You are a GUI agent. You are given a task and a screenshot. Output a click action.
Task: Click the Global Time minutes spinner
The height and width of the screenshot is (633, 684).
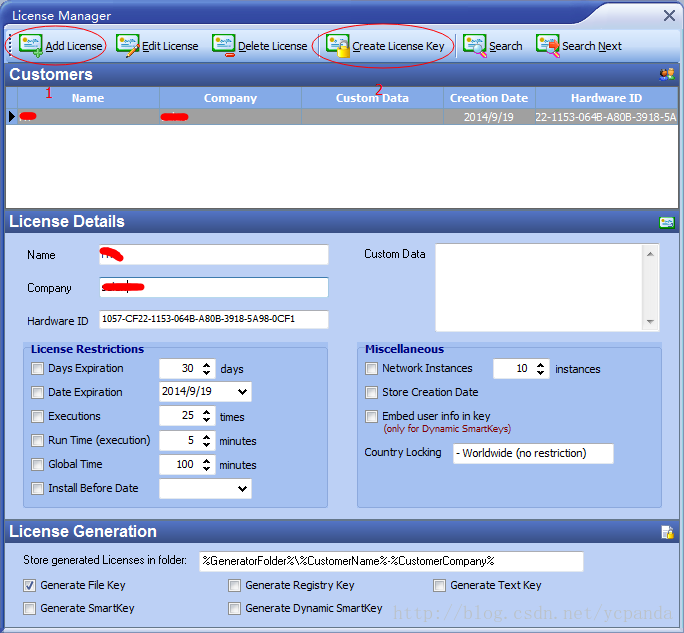point(207,465)
